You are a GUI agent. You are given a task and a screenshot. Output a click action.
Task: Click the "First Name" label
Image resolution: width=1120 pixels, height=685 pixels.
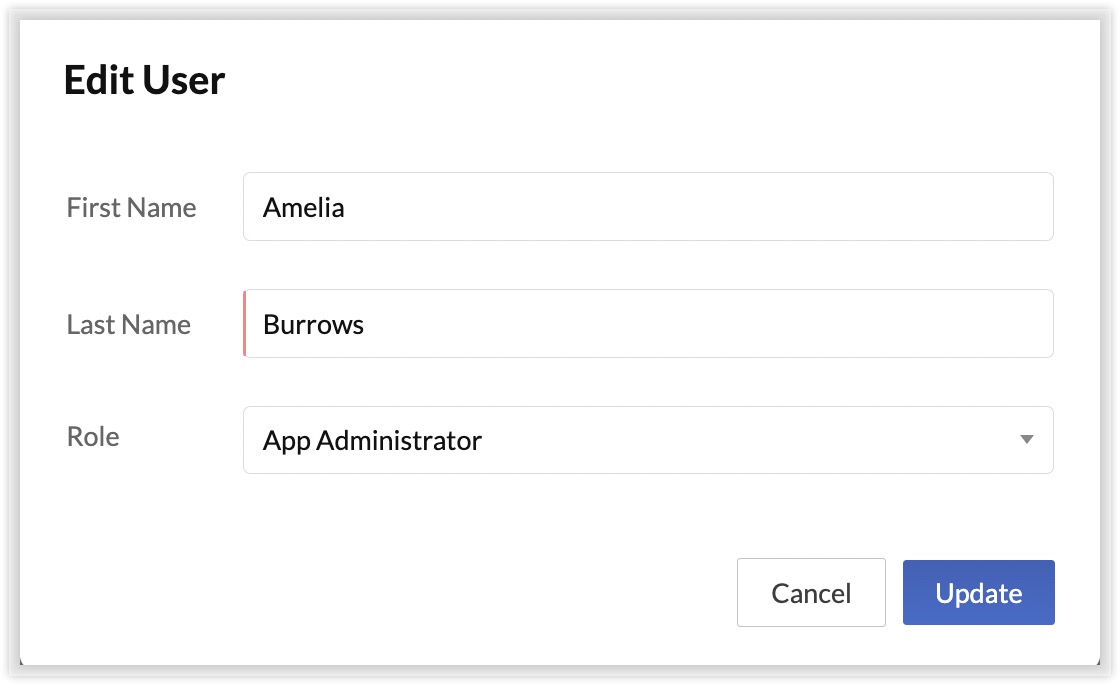coord(131,208)
